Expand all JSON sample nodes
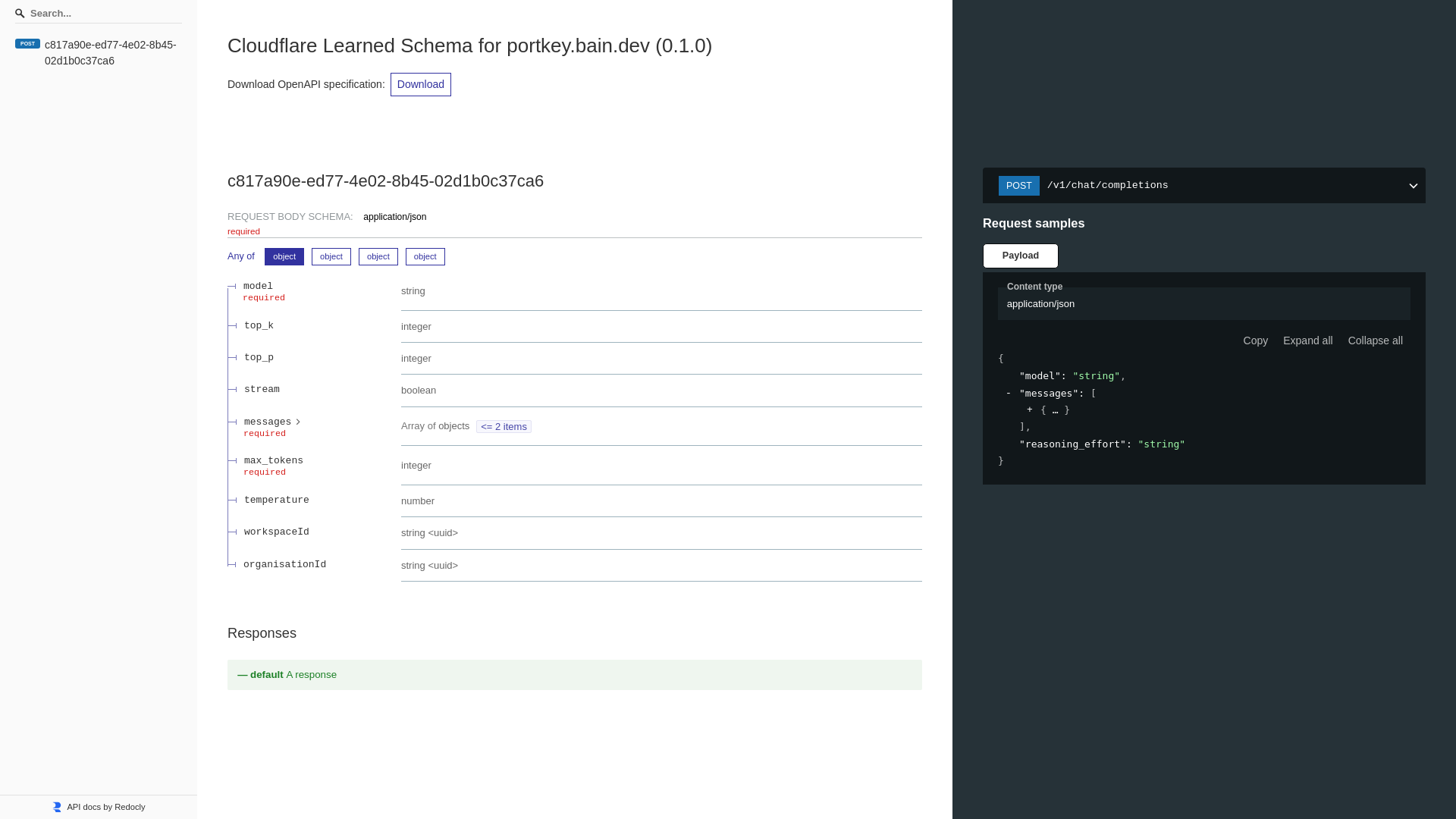The height and width of the screenshot is (819, 1456). (1308, 340)
